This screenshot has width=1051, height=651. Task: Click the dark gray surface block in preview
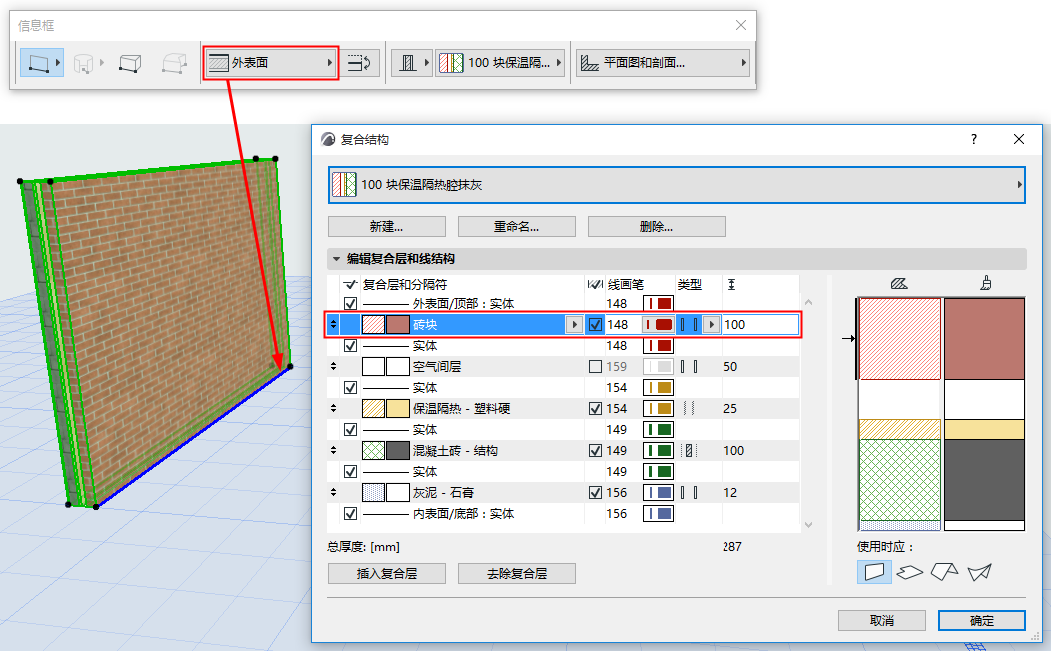[984, 480]
